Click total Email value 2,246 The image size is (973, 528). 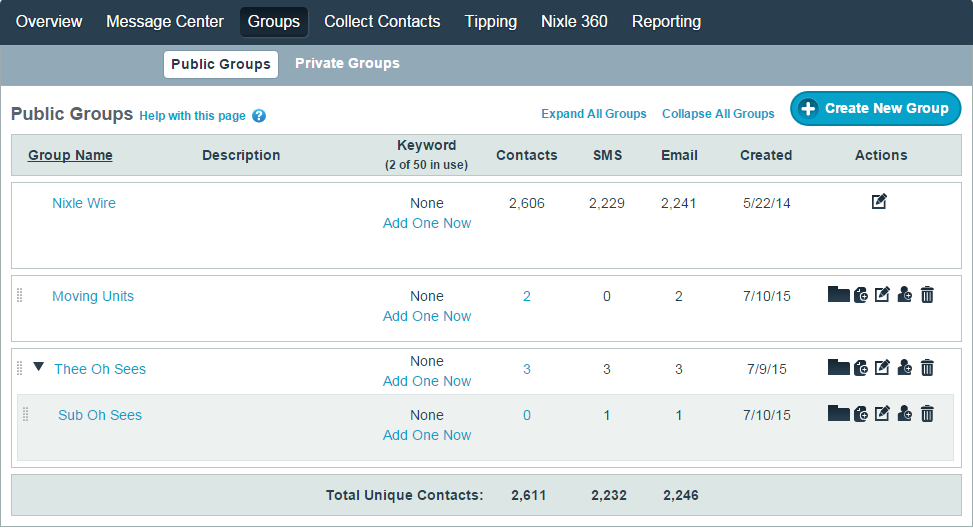pyautogui.click(x=681, y=495)
